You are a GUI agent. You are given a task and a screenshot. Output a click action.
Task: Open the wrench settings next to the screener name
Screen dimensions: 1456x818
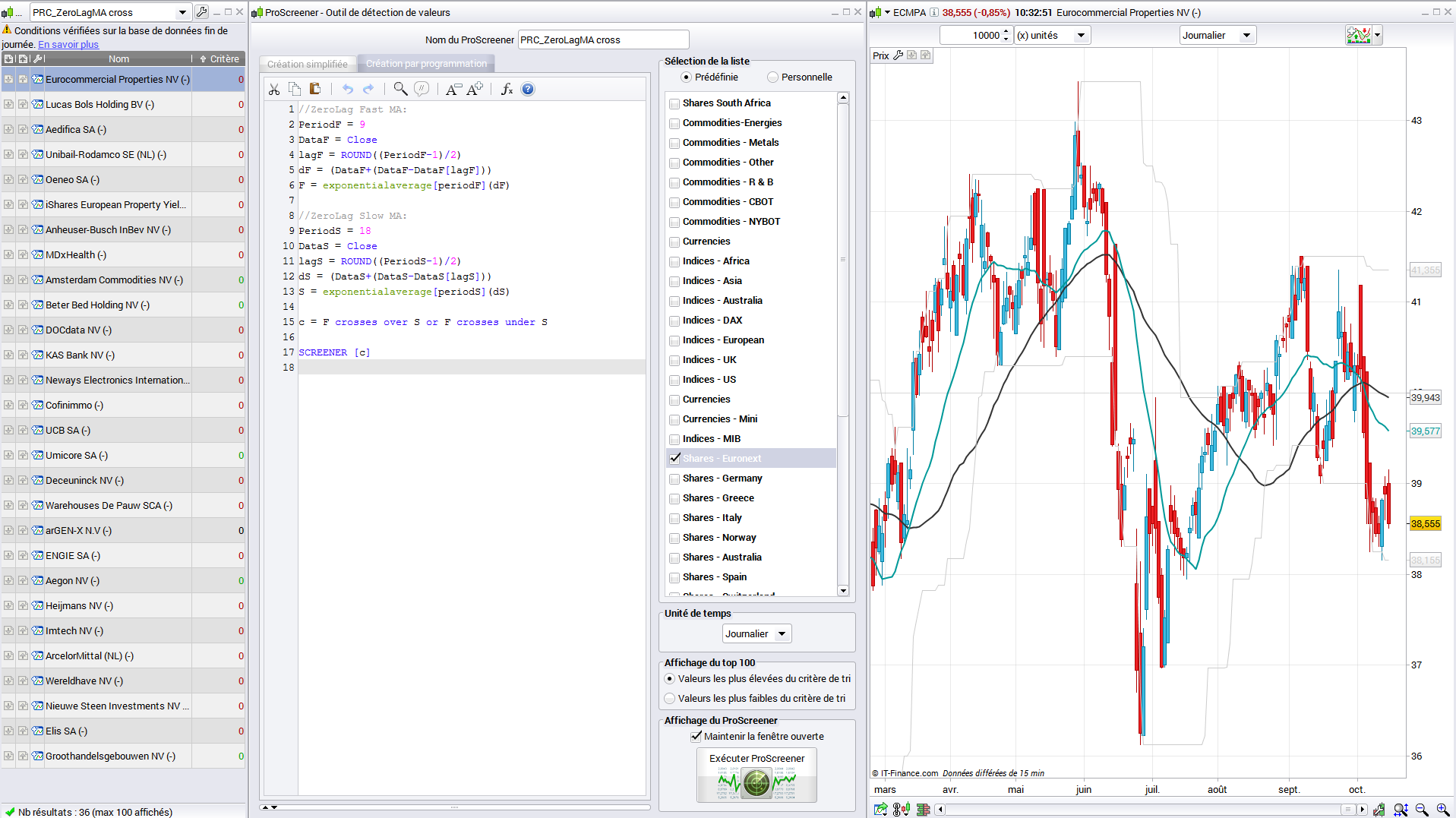201,12
